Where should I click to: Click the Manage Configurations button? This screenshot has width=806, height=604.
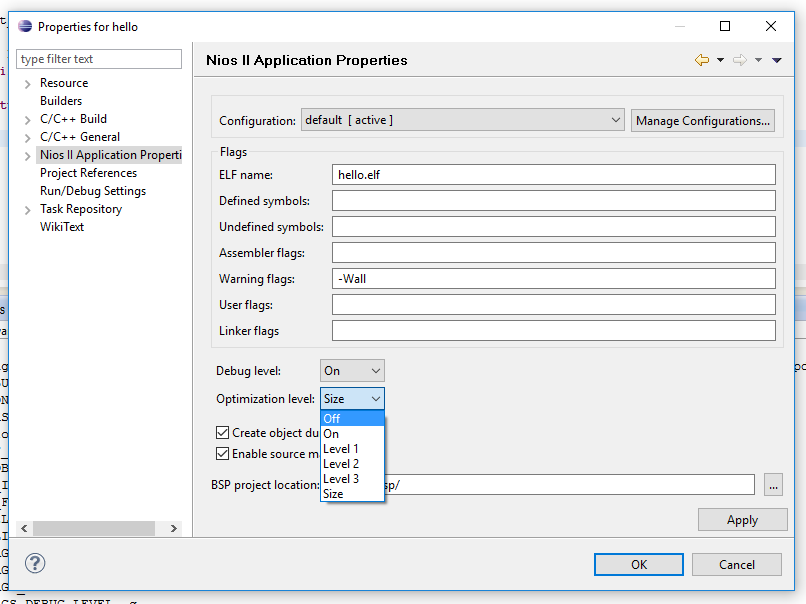click(703, 121)
